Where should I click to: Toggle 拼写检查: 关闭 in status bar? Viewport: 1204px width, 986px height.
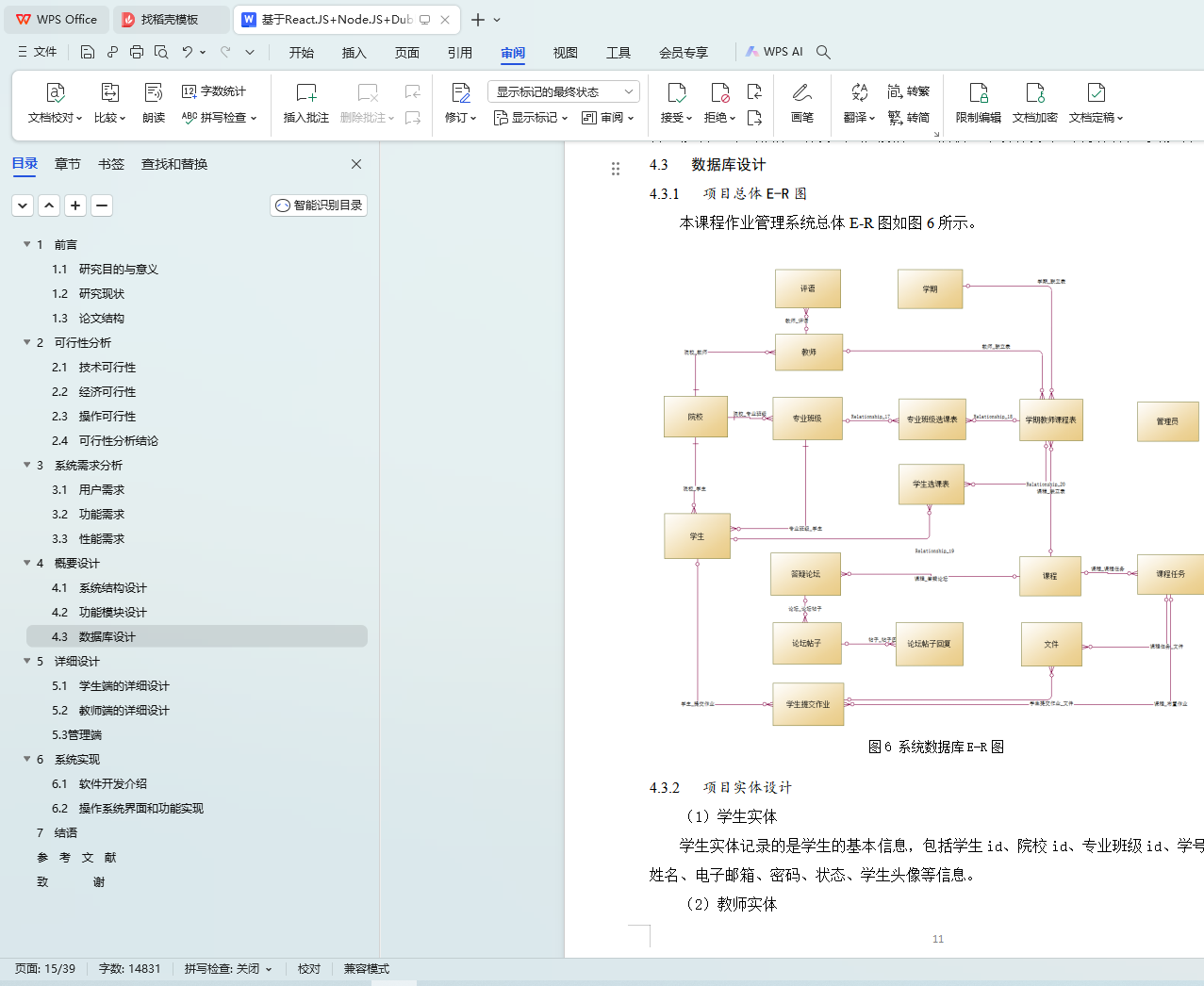(x=228, y=969)
